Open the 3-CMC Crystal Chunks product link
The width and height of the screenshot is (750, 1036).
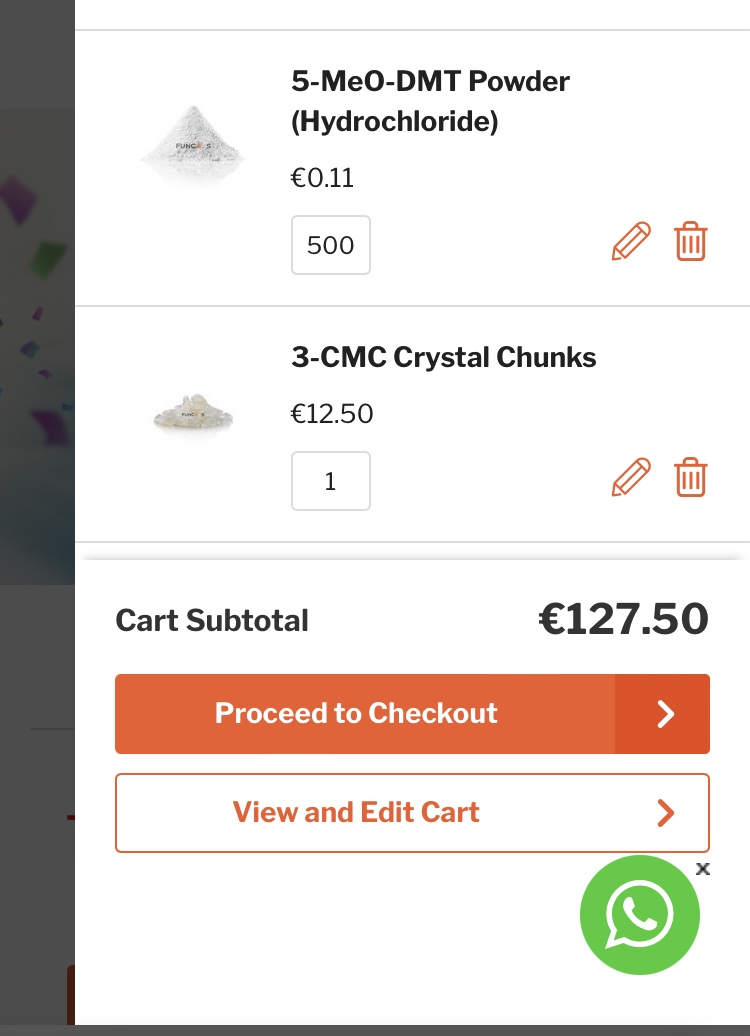[x=443, y=357]
